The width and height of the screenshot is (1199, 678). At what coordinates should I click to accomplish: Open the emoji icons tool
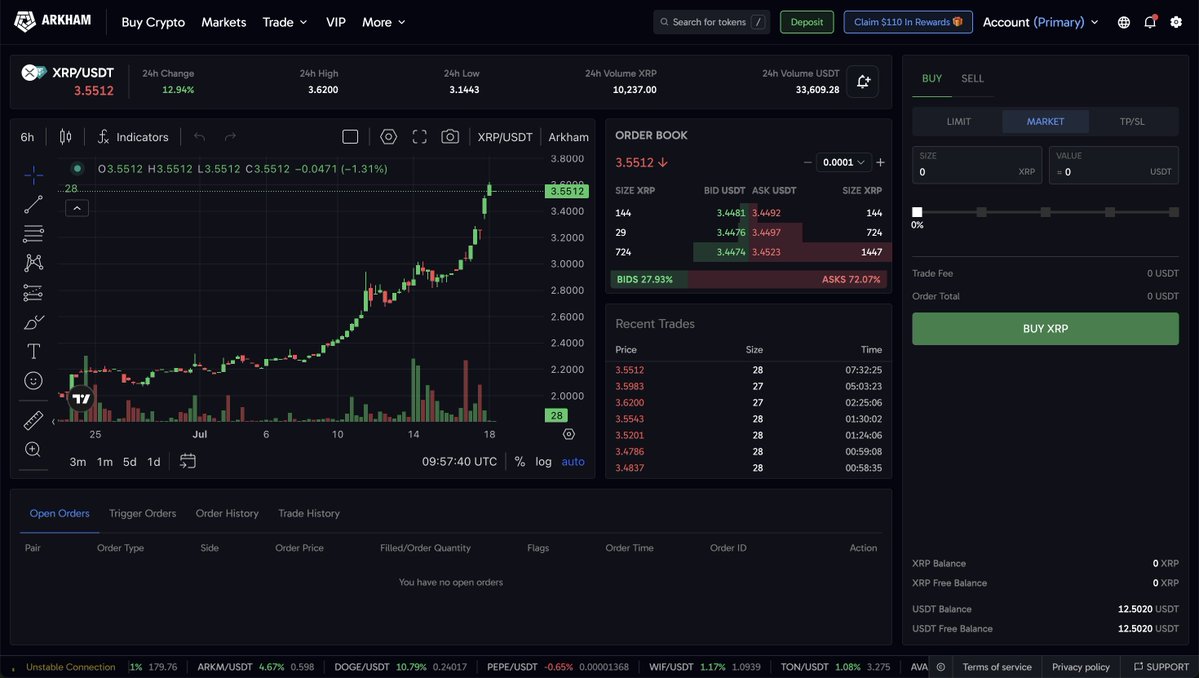(x=33, y=380)
